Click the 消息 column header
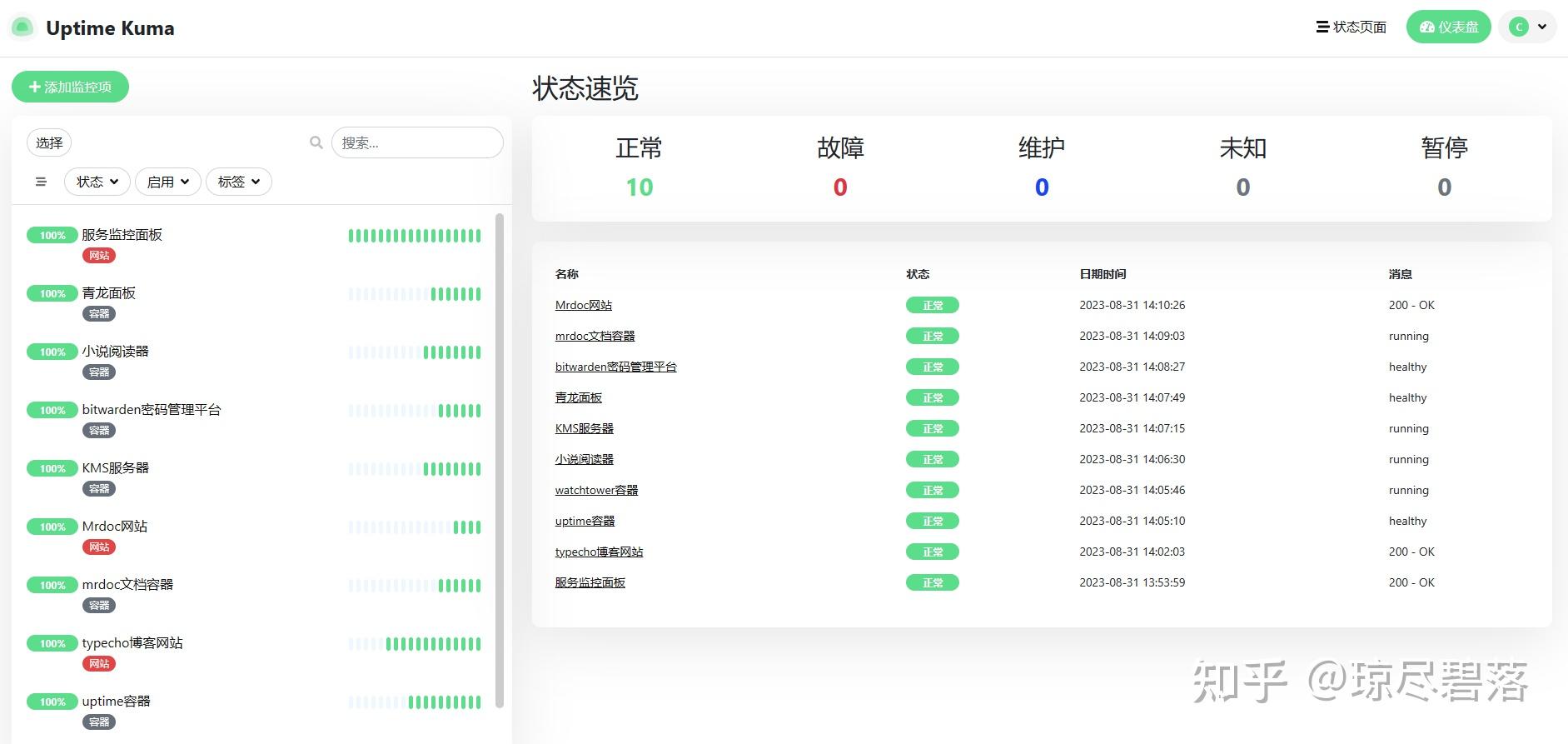The image size is (1568, 744). (1401, 274)
